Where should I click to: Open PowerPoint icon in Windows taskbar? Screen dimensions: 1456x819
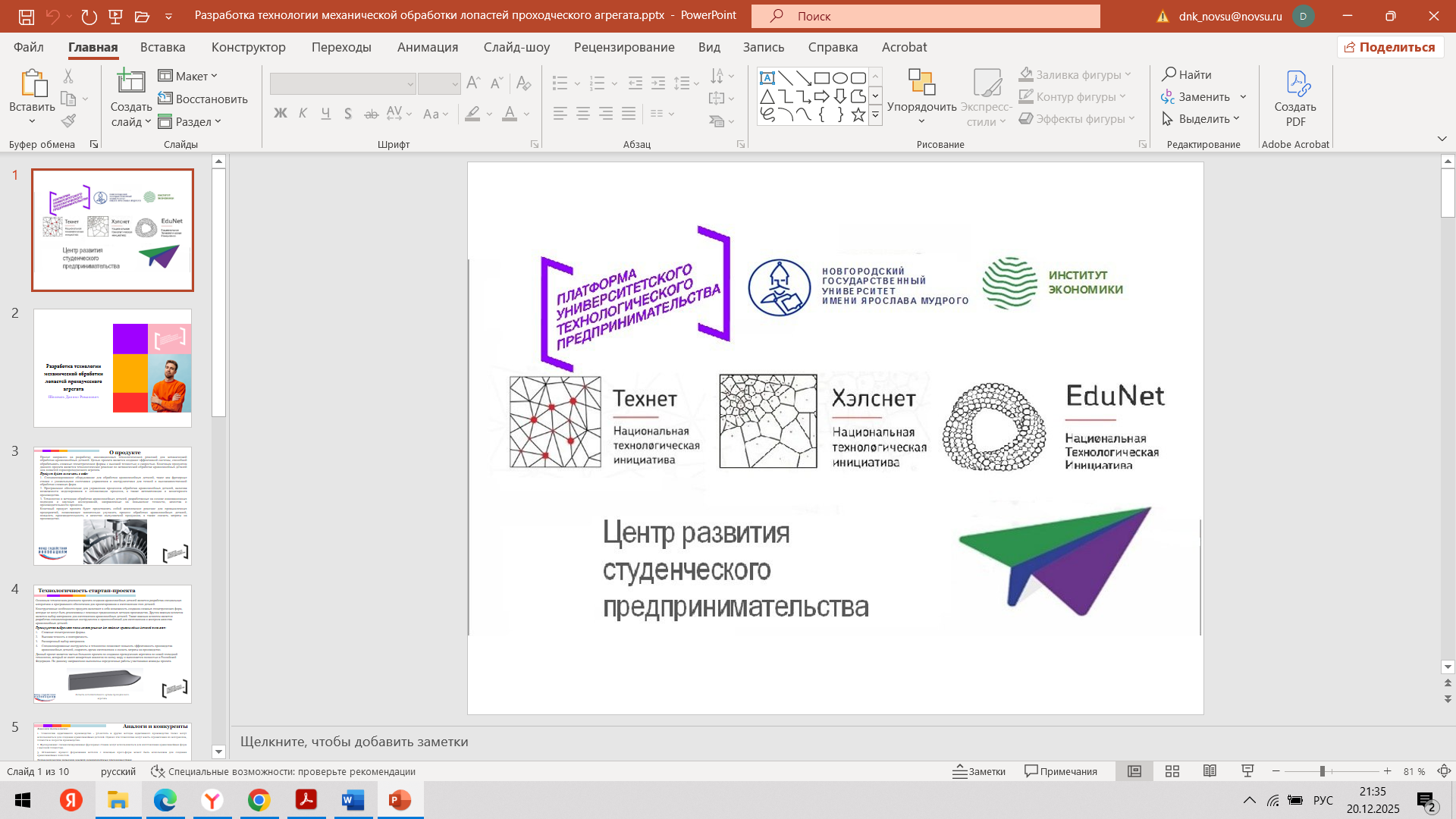point(400,800)
